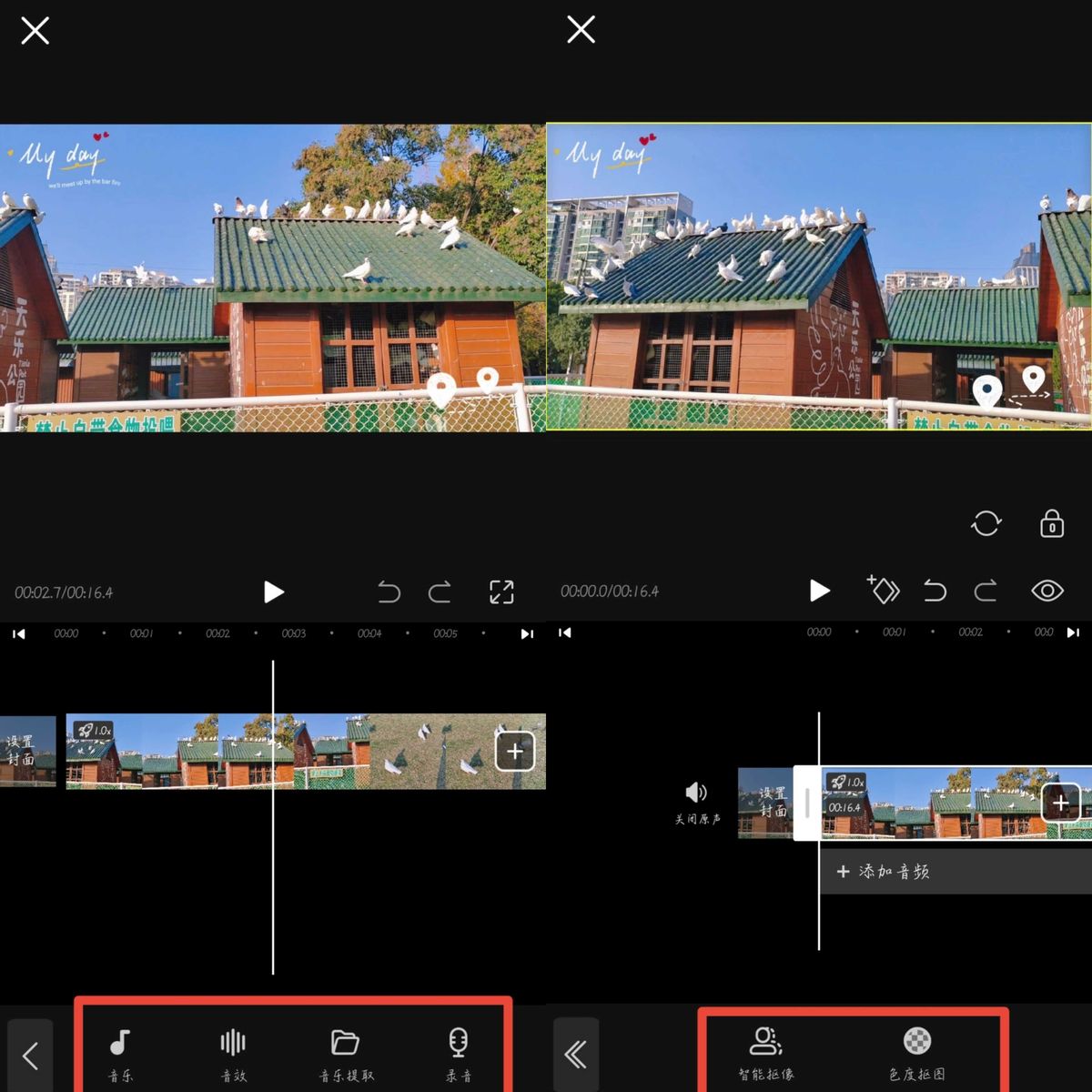Open Chroma Key (色度抠图) tool
The width and height of the screenshot is (1092, 1092).
tap(916, 1054)
